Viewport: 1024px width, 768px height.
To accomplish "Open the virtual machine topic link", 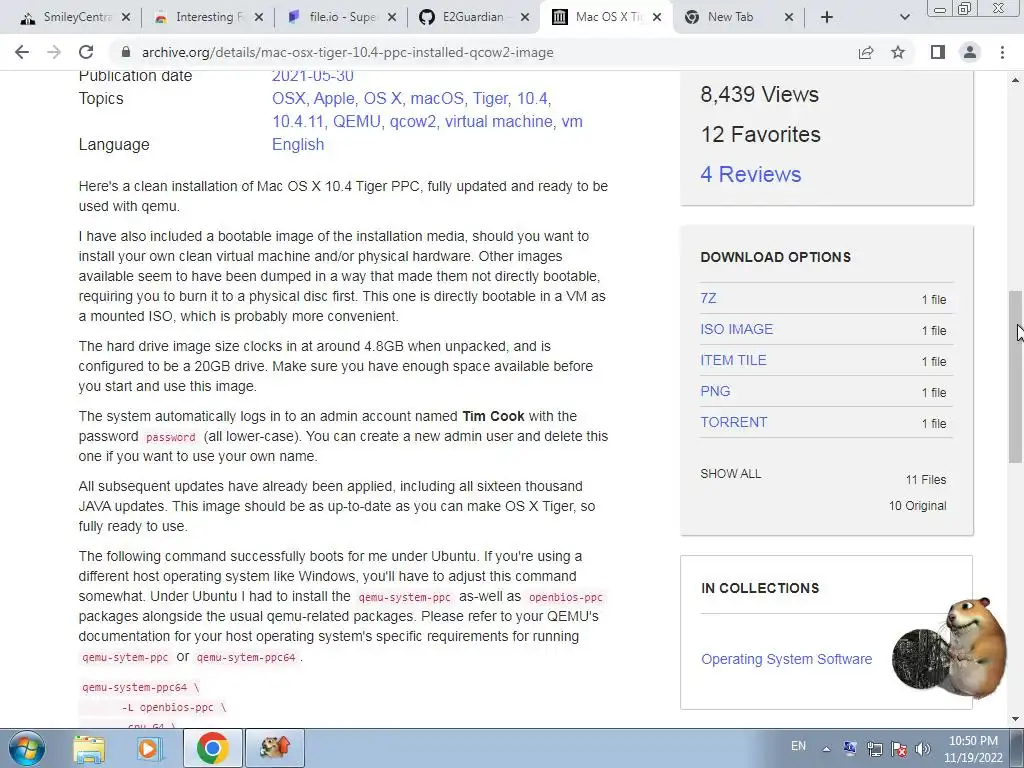I will 498,121.
